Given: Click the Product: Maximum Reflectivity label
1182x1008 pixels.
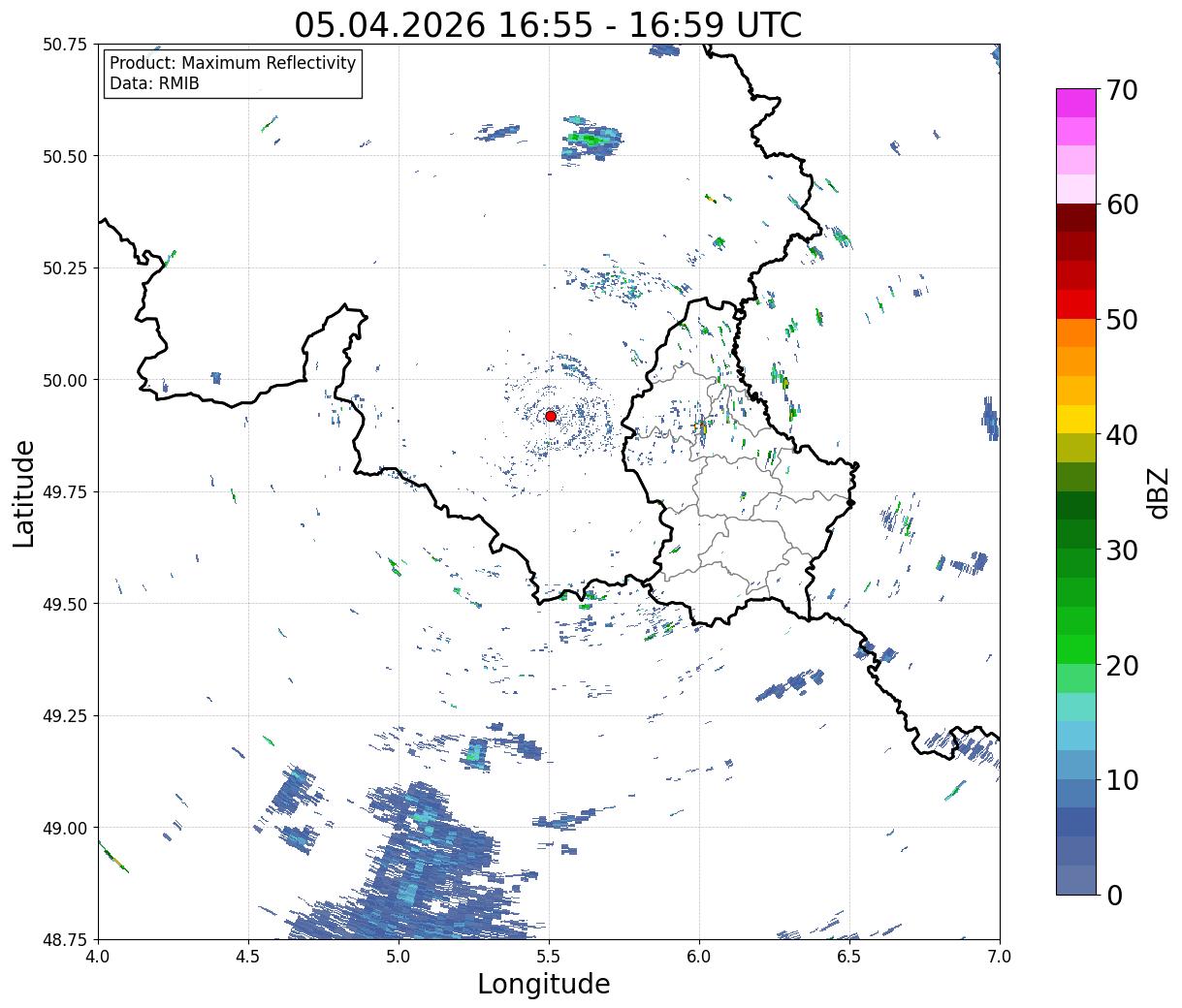Looking at the screenshot, I should (233, 63).
